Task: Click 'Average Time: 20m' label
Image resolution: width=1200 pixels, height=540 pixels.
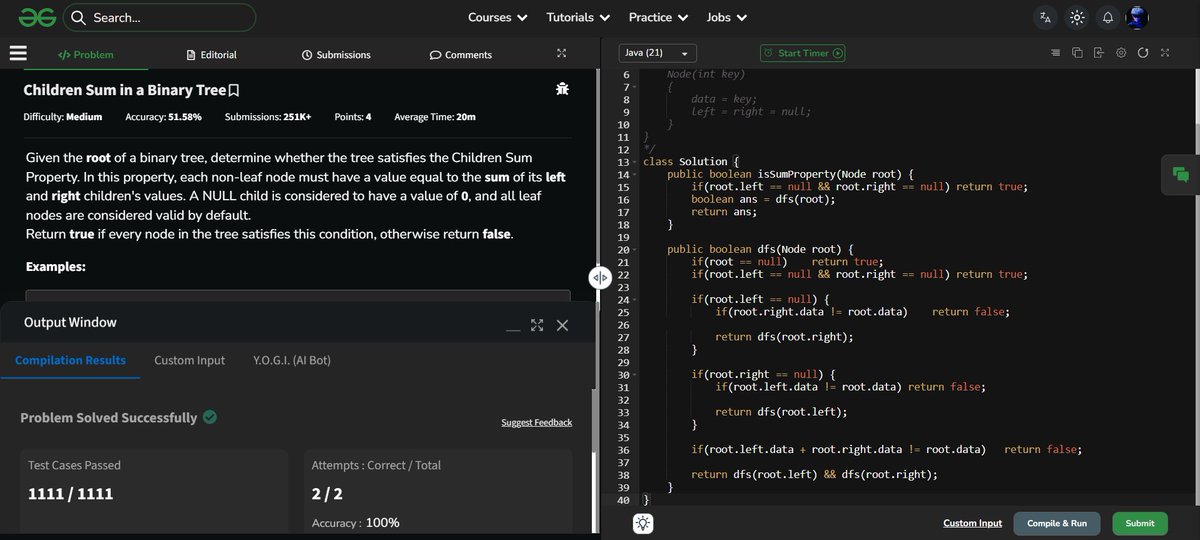Action: [435, 117]
